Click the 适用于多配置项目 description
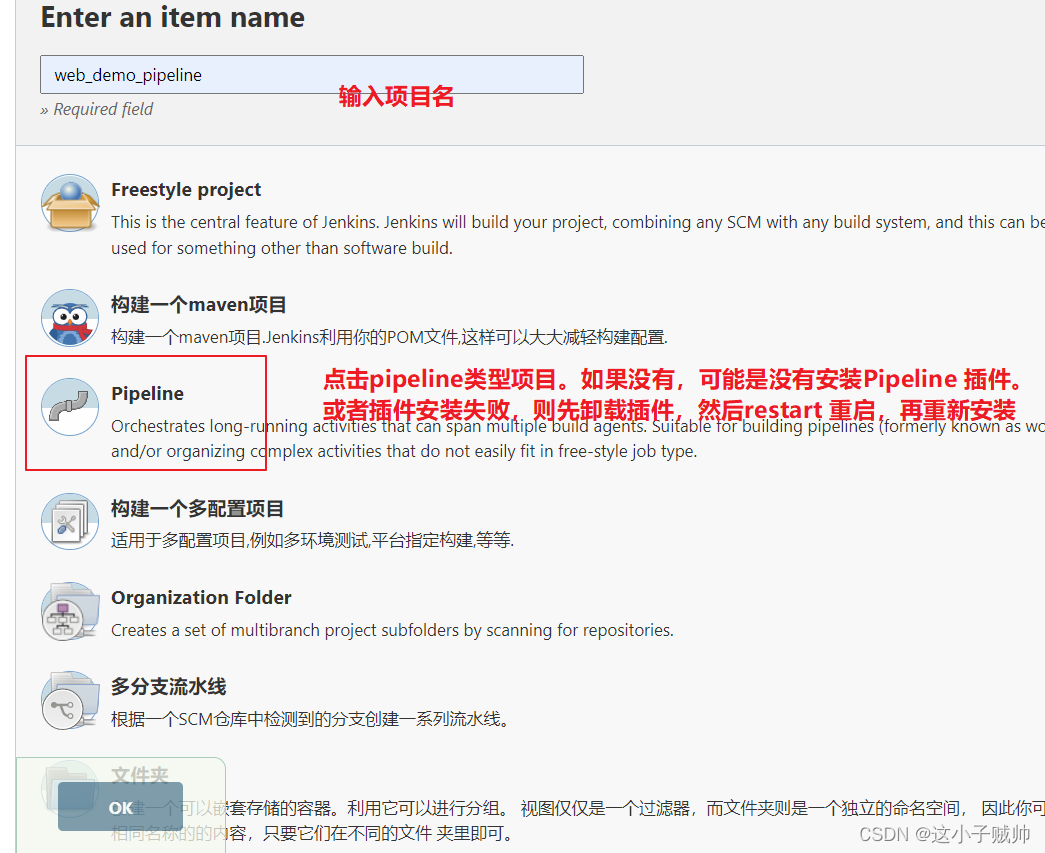The image size is (1045, 853). [x=313, y=540]
